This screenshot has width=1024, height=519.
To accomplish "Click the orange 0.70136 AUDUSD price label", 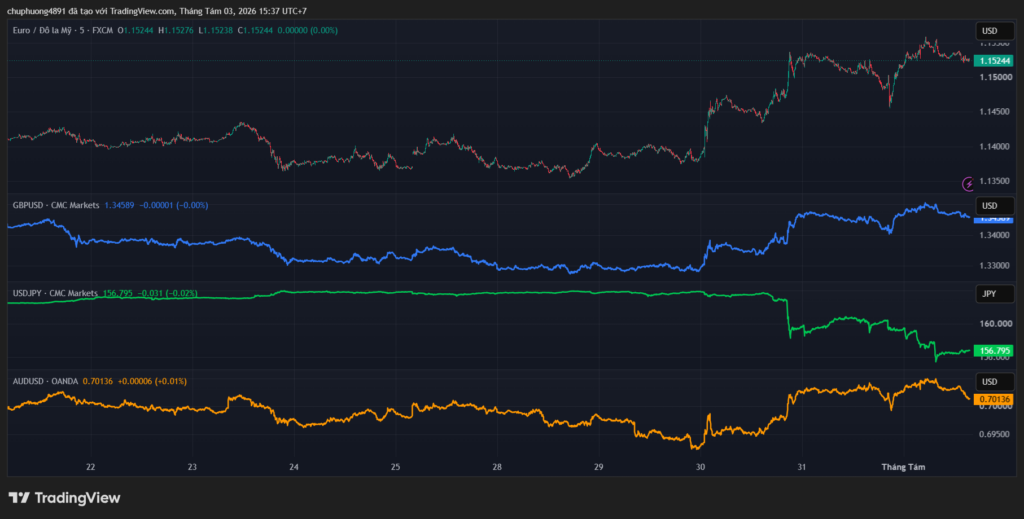I will pyautogui.click(x=993, y=399).
